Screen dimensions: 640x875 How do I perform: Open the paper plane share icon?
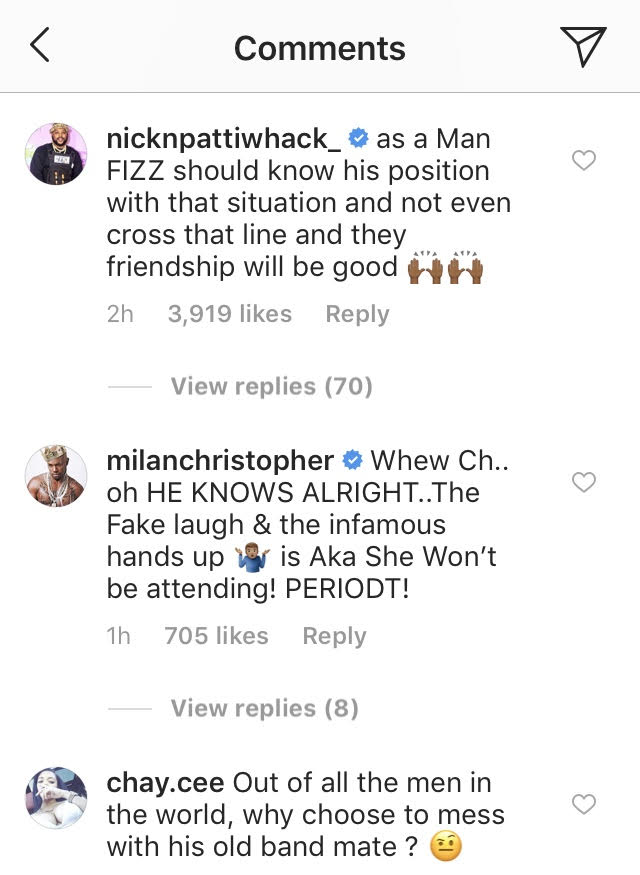[583, 46]
